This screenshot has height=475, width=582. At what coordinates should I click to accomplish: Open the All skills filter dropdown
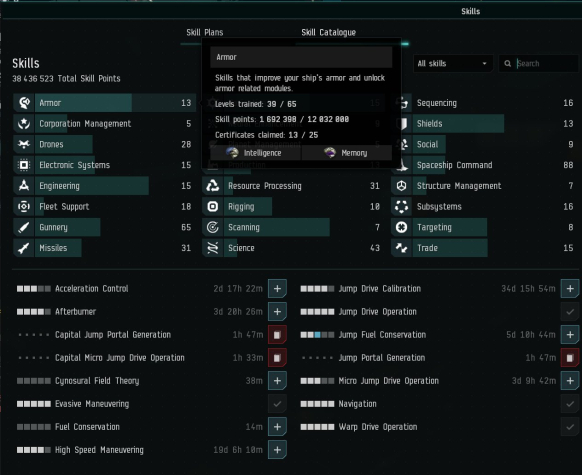click(x=452, y=63)
